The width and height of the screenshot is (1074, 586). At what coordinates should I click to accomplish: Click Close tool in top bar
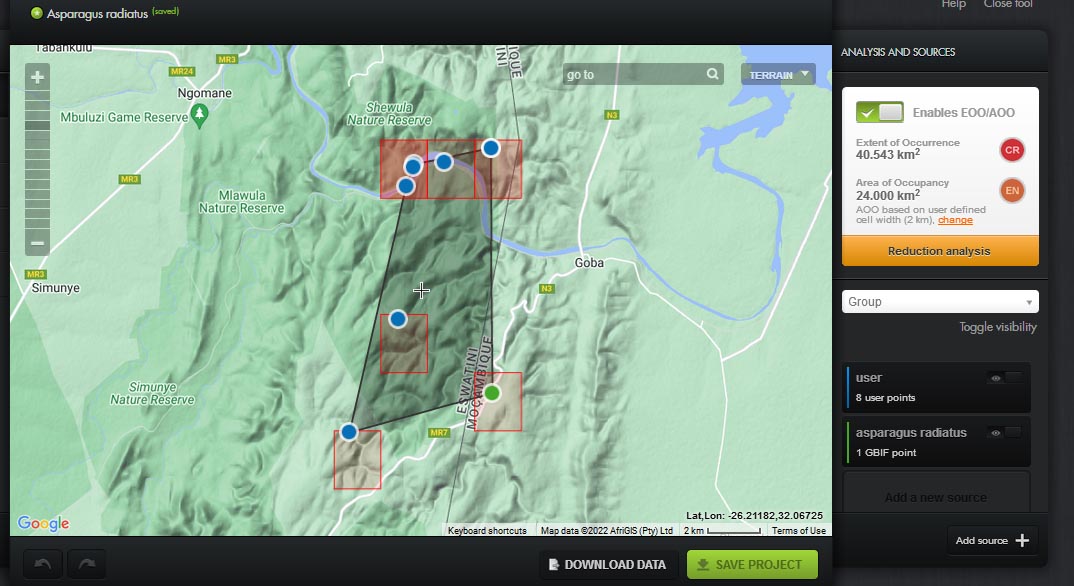click(x=1008, y=5)
